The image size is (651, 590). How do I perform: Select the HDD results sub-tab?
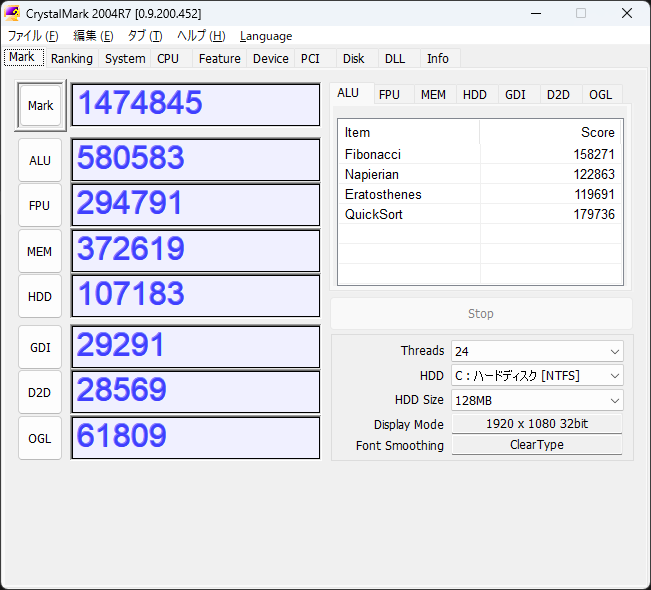[x=475, y=95]
